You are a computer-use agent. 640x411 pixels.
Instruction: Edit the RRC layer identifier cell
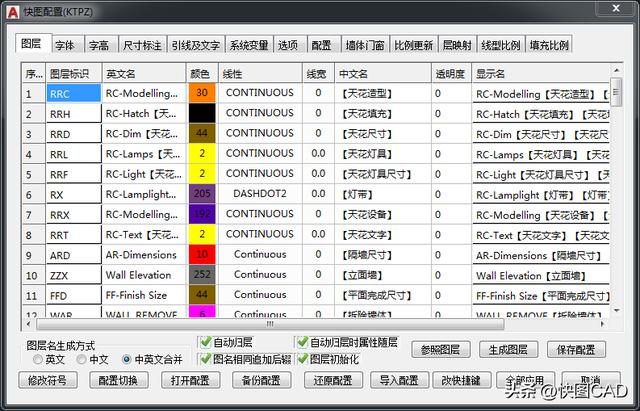coord(74,93)
